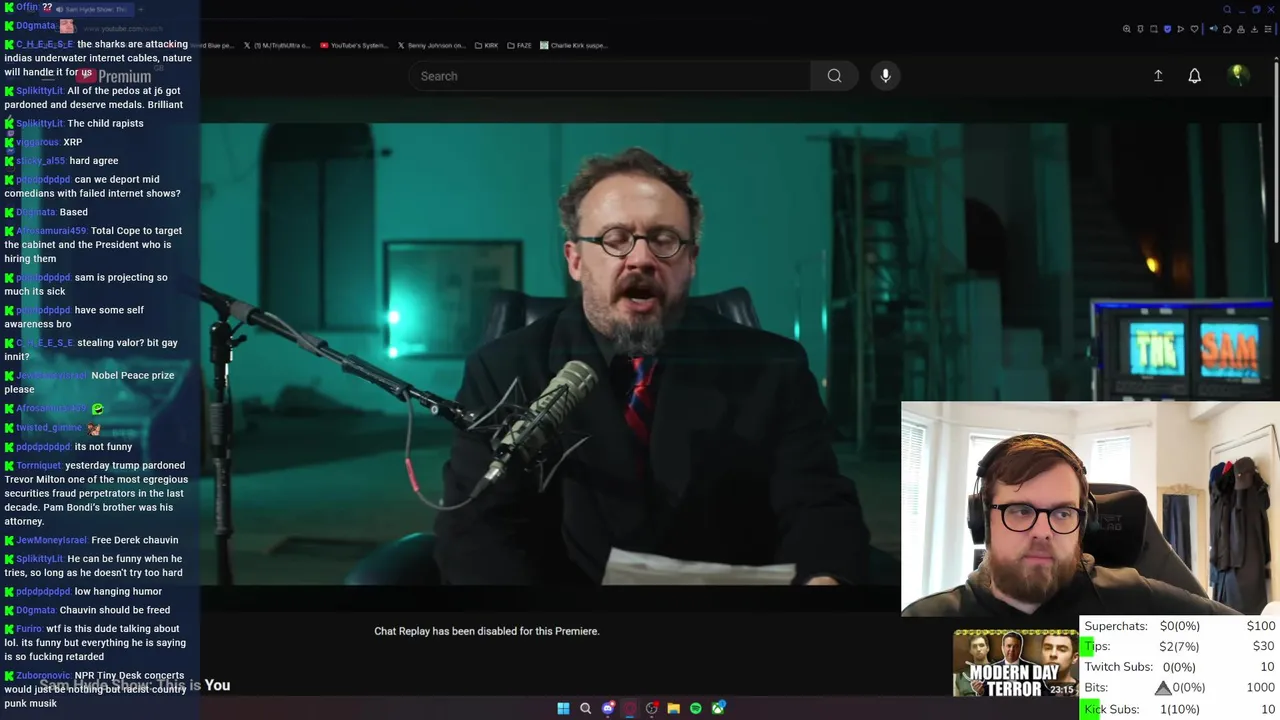Click the triangular player icon in toolbar
1280x720 pixels.
click(x=1180, y=29)
